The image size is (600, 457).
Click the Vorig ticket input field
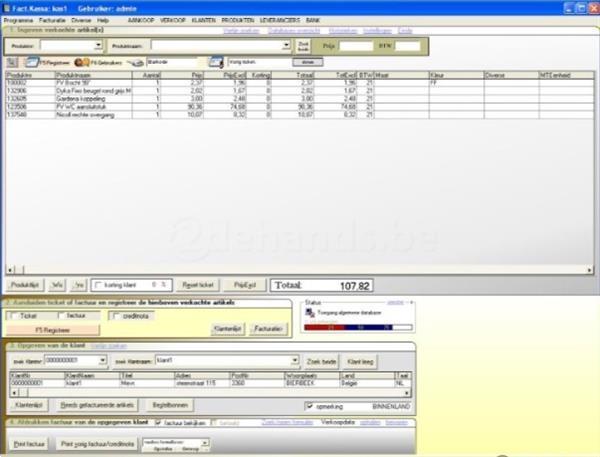pyautogui.click(x=259, y=62)
